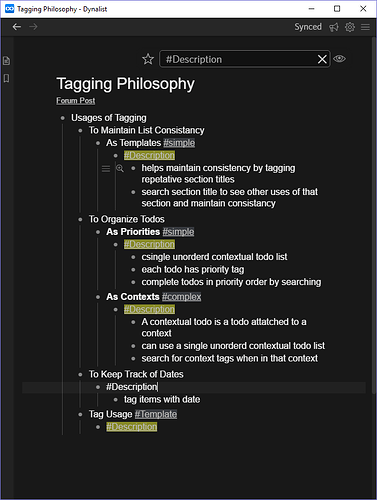377x500 pixels.
Task: Open the settings gear icon
Action: tap(350, 27)
